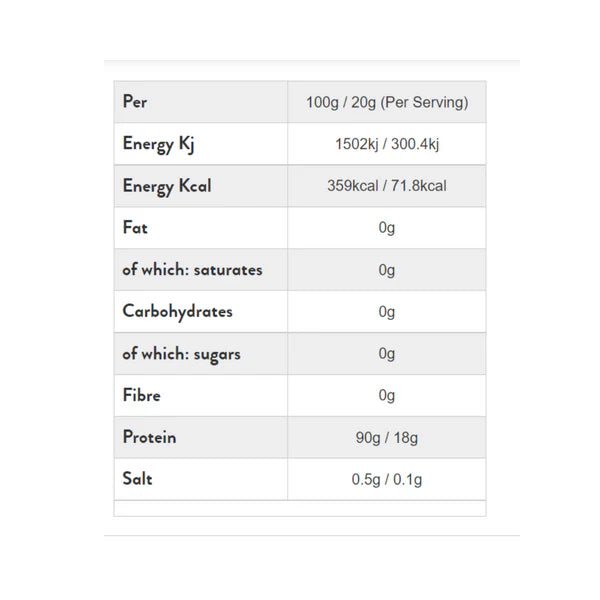Click the 0g value in the Fat row
The width and height of the screenshot is (600, 600).
pos(387,228)
